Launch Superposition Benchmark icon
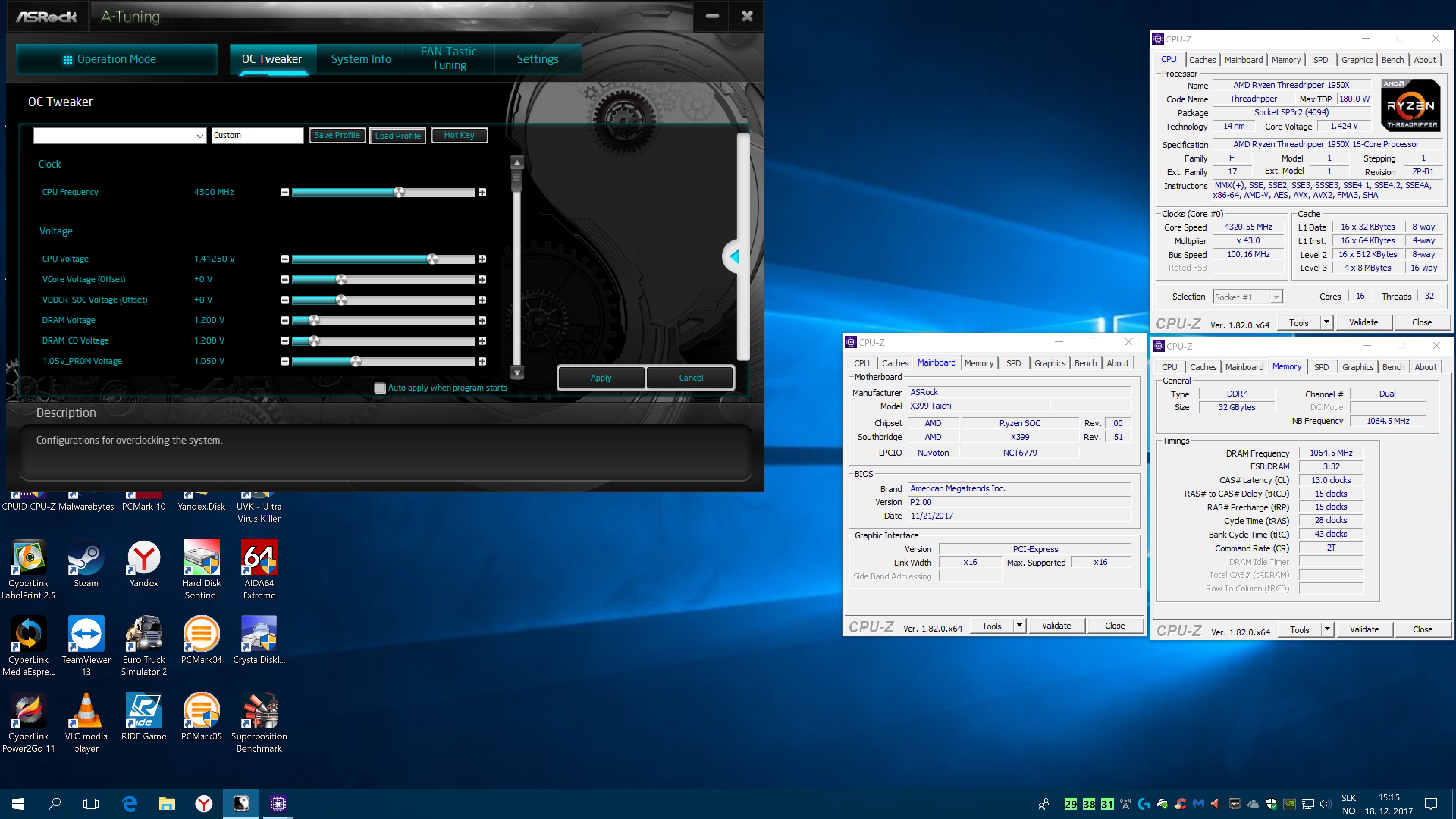The image size is (1456, 819). point(259,722)
